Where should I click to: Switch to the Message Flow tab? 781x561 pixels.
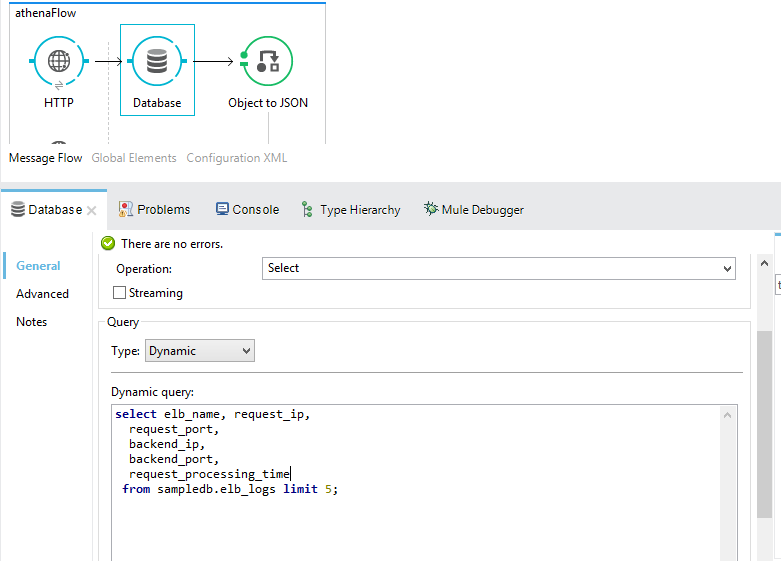(x=46, y=158)
